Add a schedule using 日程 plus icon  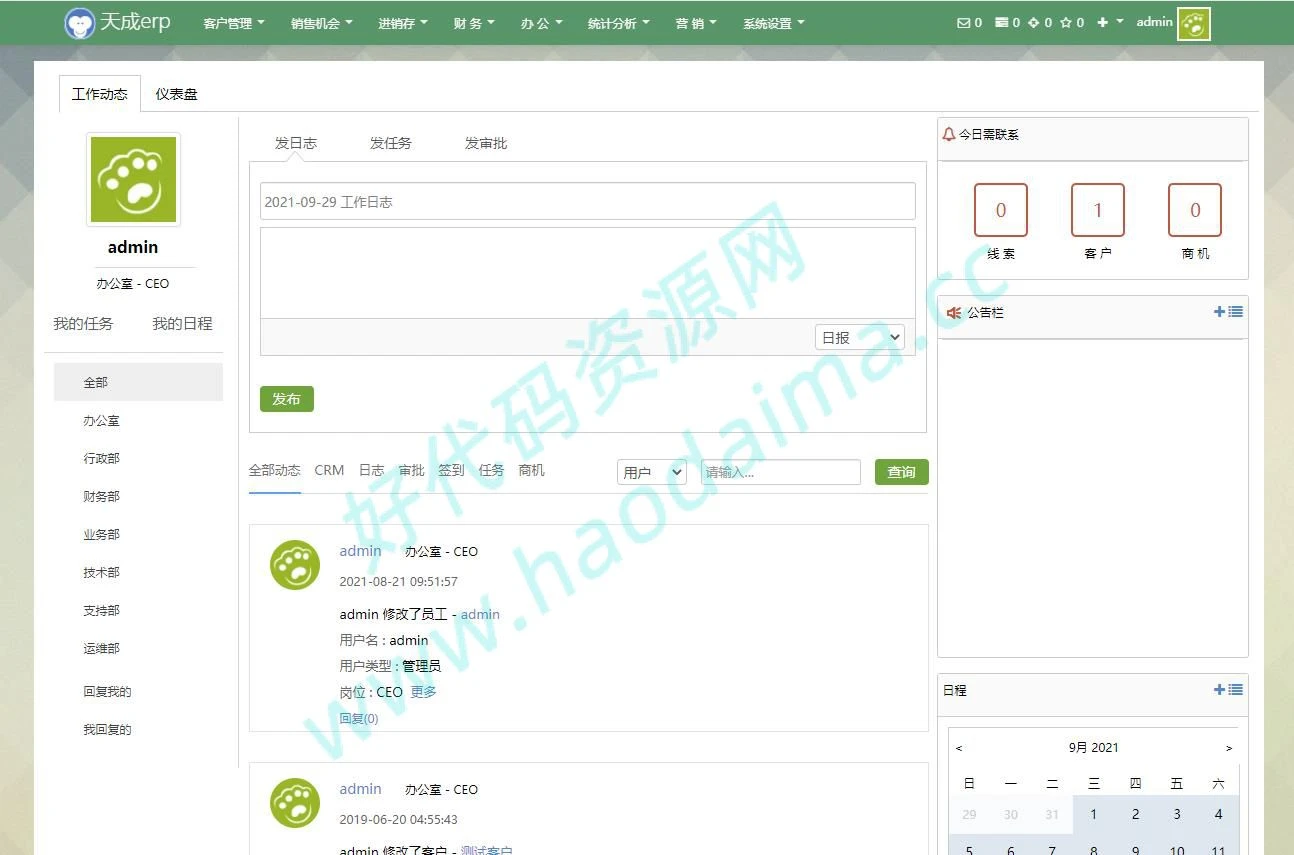[1219, 690]
